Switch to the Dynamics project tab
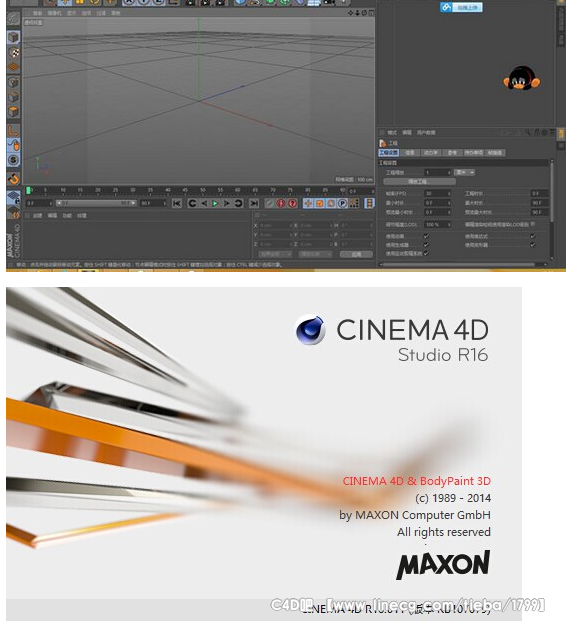The width and height of the screenshot is (571, 622). [431, 153]
